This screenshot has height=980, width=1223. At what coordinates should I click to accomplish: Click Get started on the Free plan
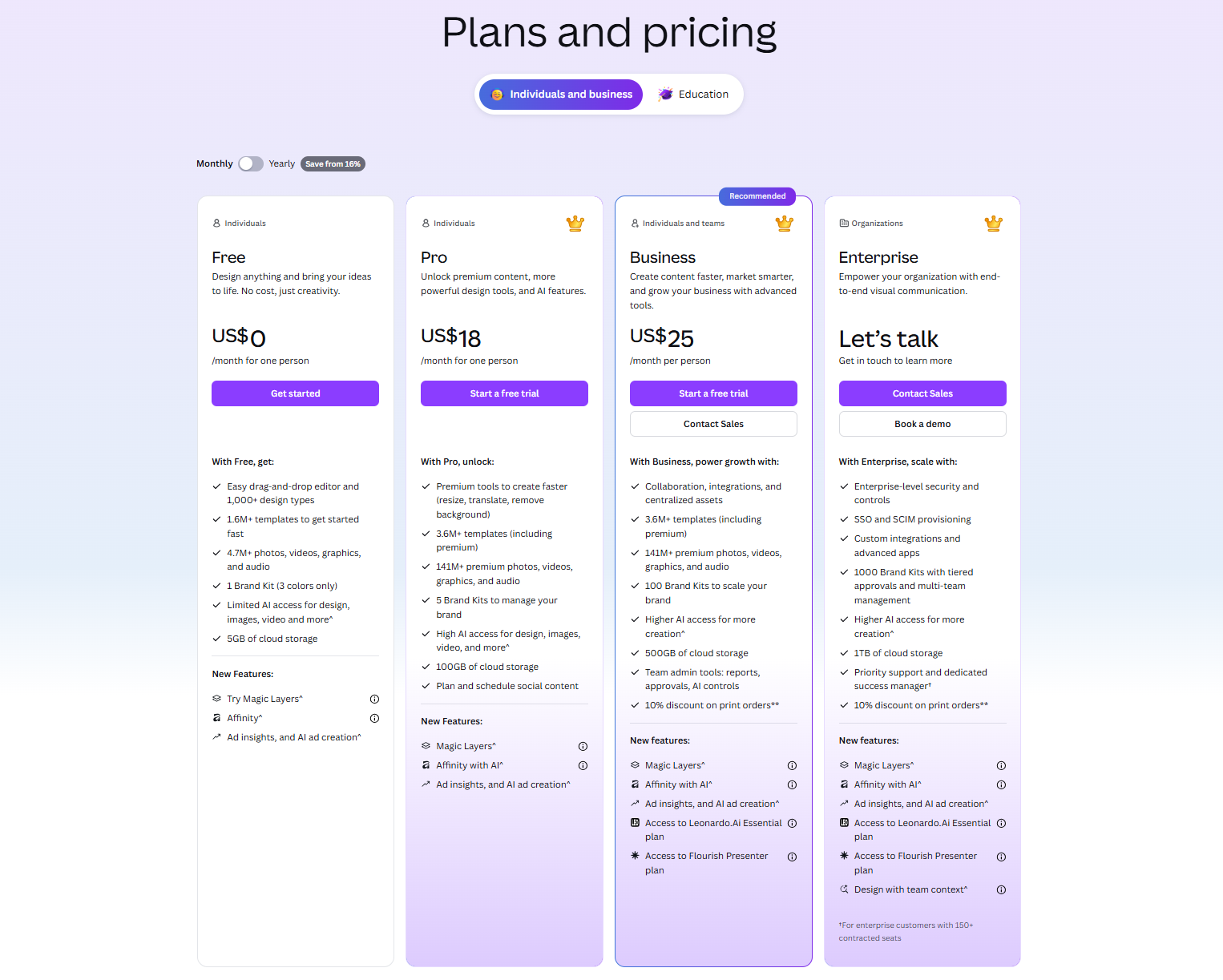pyautogui.click(x=295, y=393)
